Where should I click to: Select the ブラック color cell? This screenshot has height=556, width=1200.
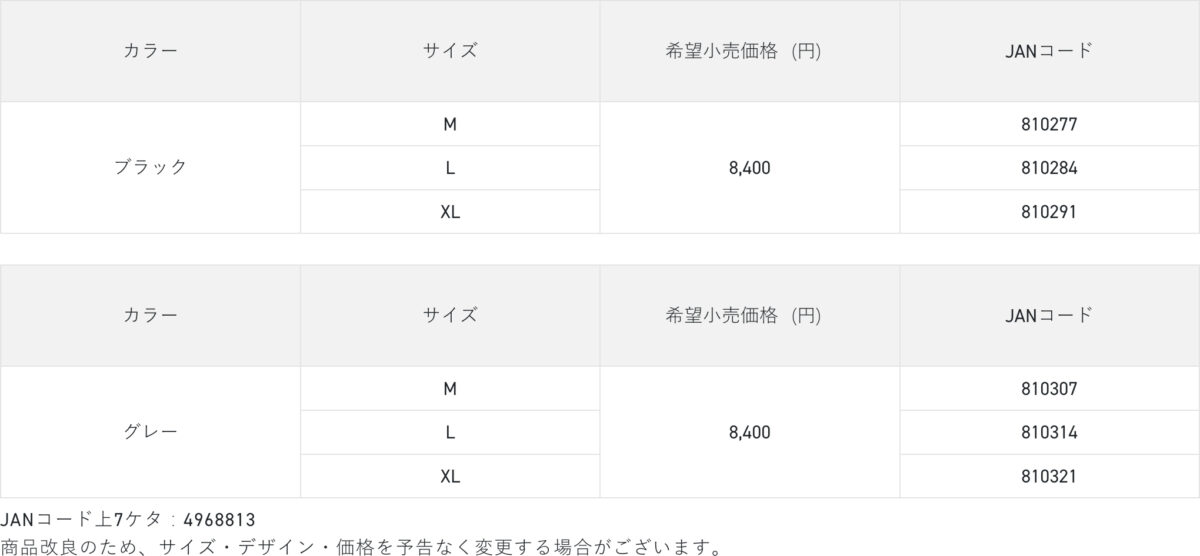pos(150,168)
